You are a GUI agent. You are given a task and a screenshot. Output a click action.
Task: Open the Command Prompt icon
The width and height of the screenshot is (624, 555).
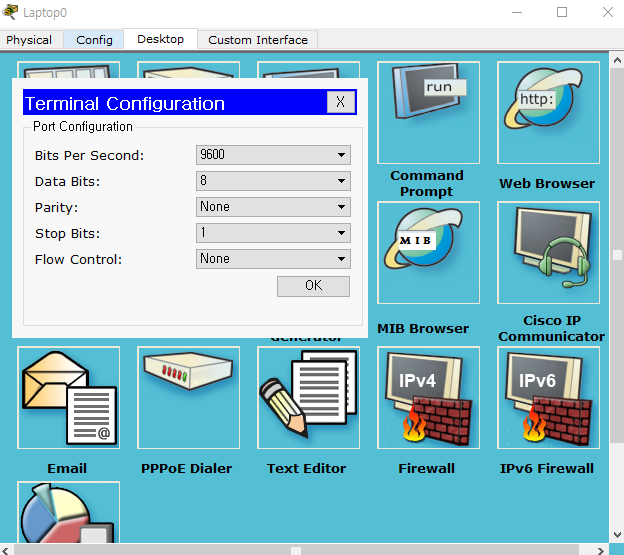[428, 113]
